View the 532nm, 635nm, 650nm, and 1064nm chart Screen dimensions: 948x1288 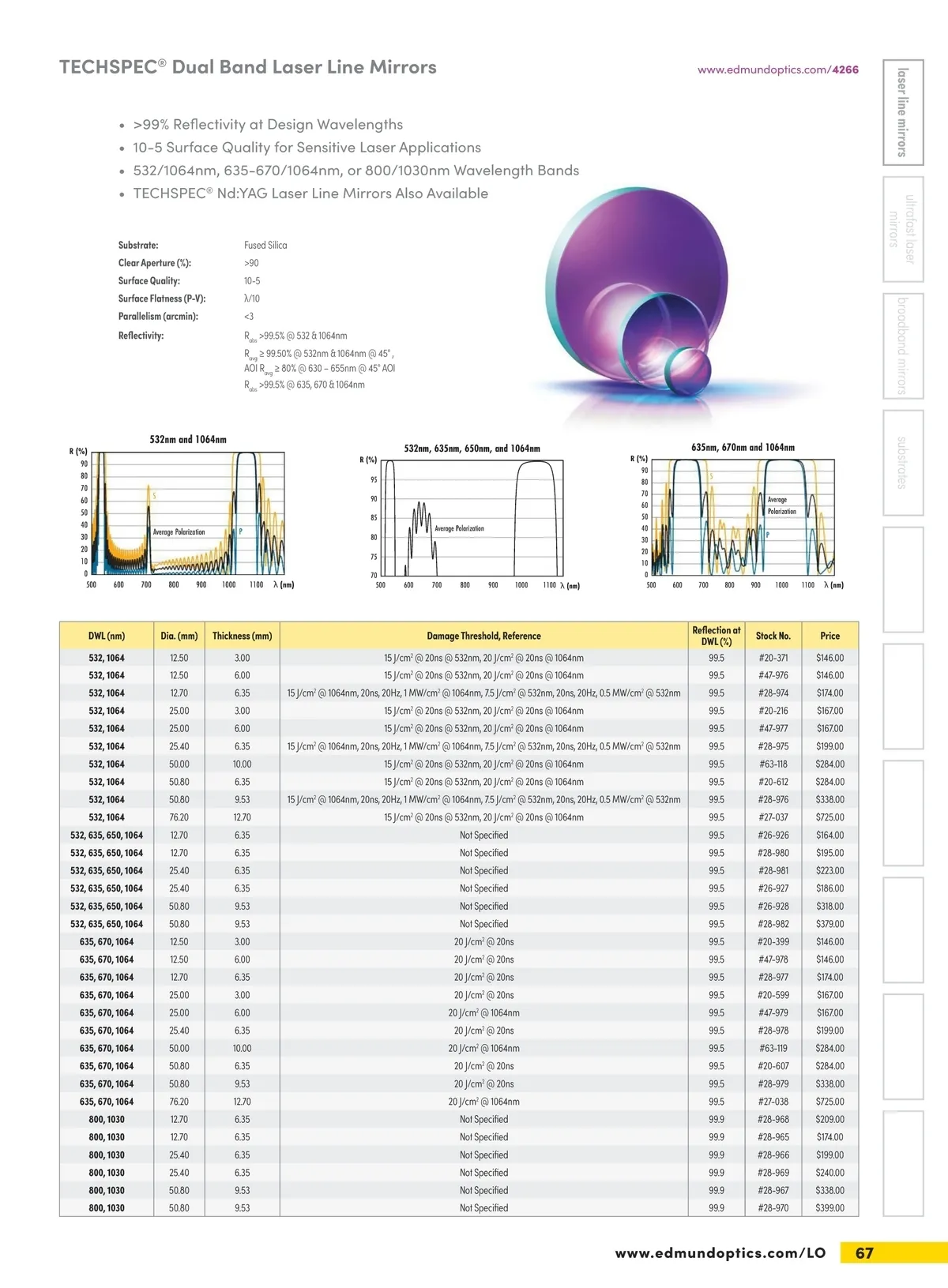472,518
